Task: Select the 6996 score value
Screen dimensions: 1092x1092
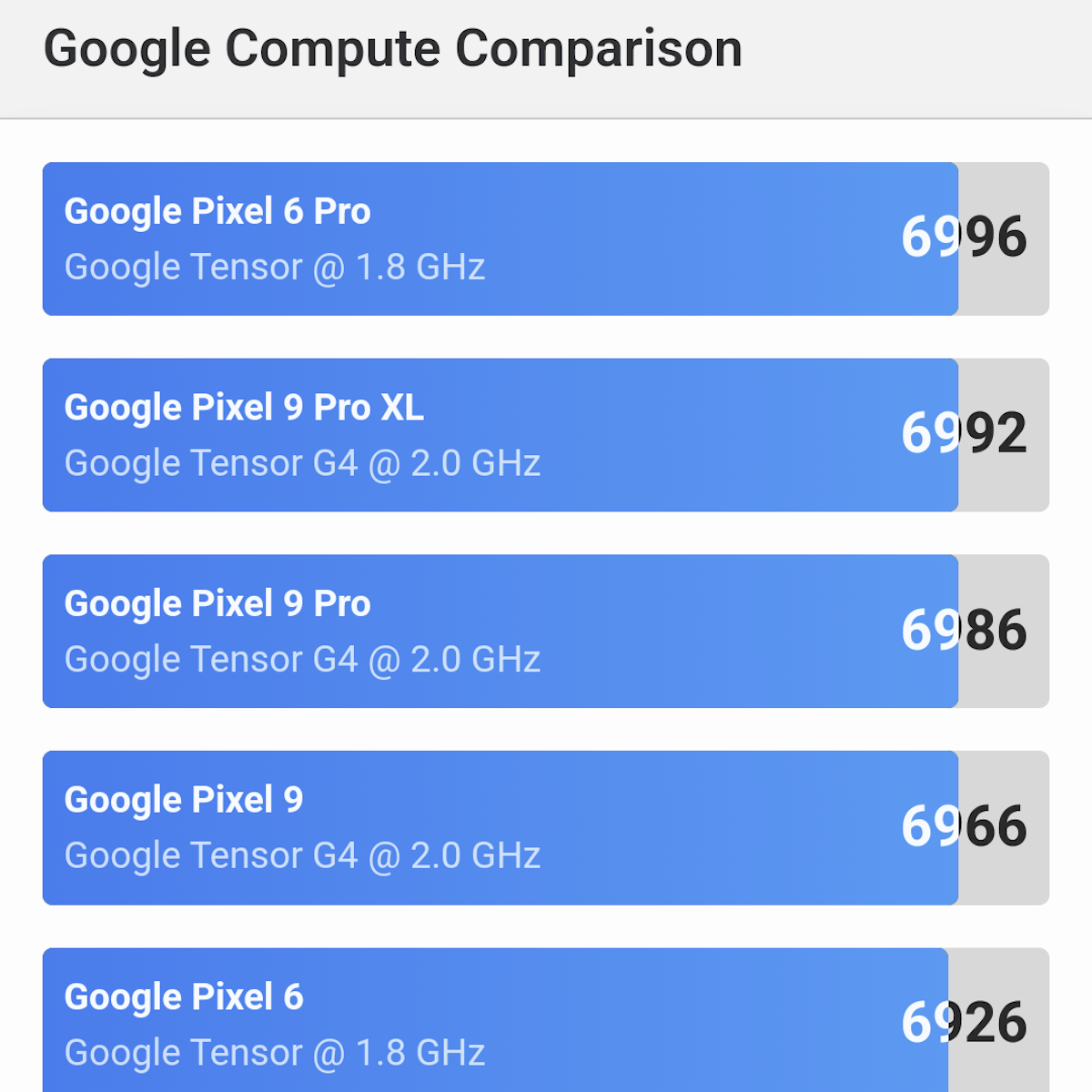Action: click(964, 238)
